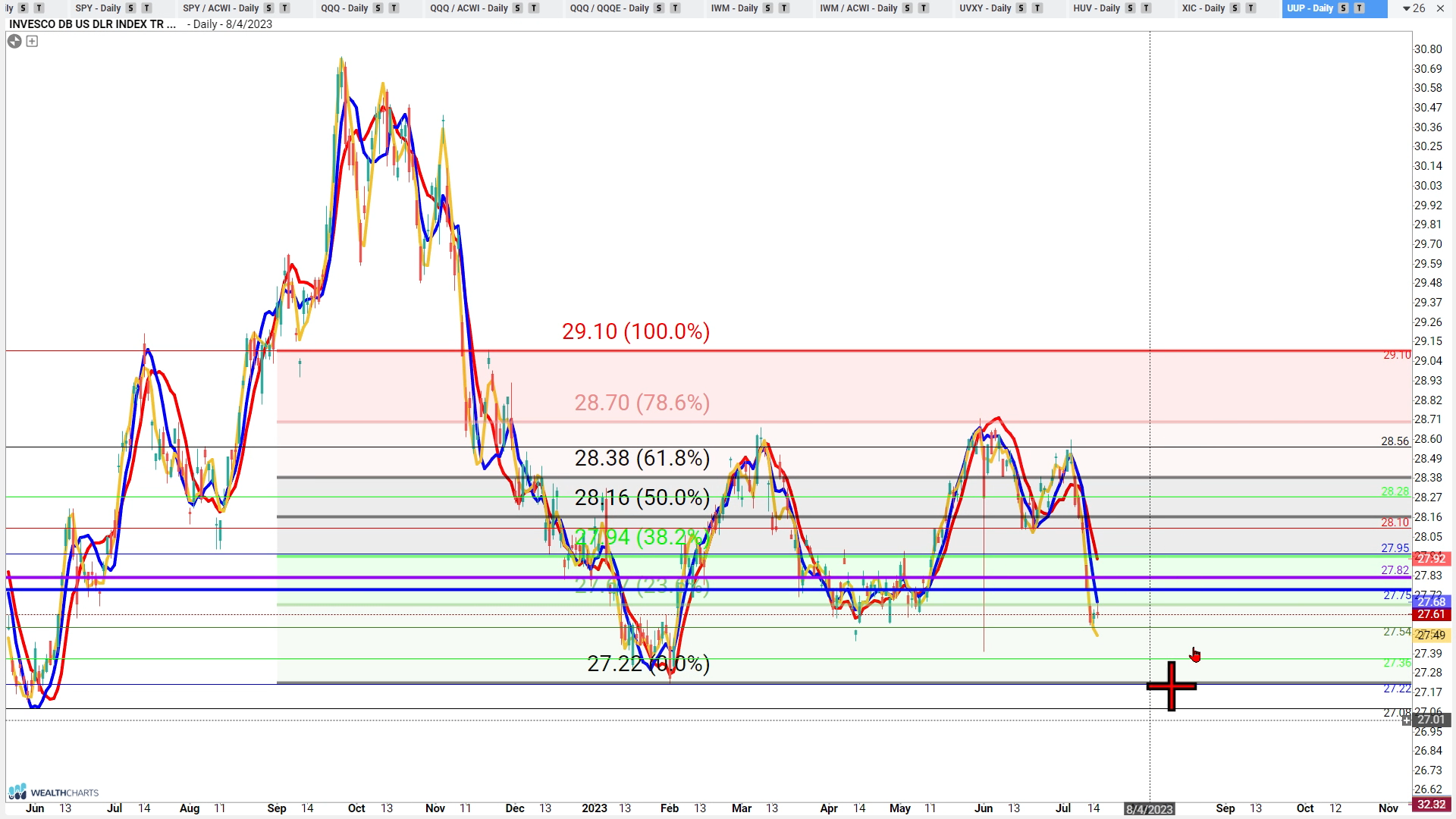Click the S icon on HUV - Daily tab

click(x=1131, y=8)
